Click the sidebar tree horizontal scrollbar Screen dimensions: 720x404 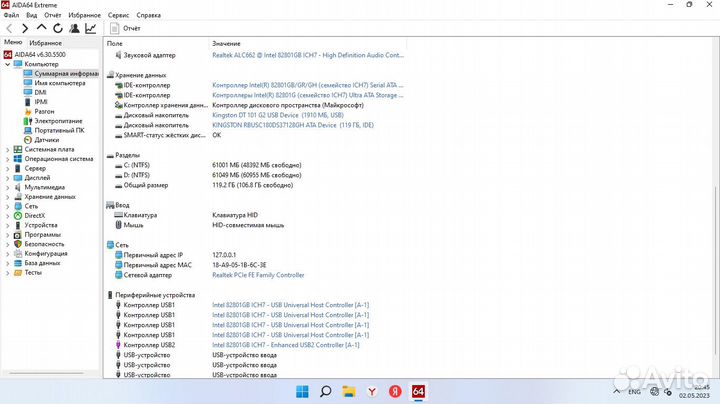(46, 373)
